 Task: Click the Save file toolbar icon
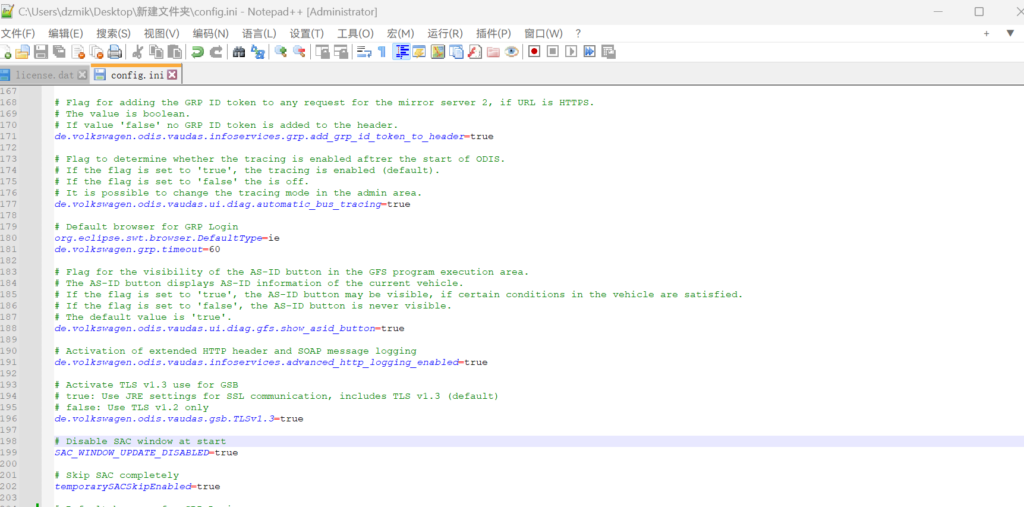(x=41, y=52)
